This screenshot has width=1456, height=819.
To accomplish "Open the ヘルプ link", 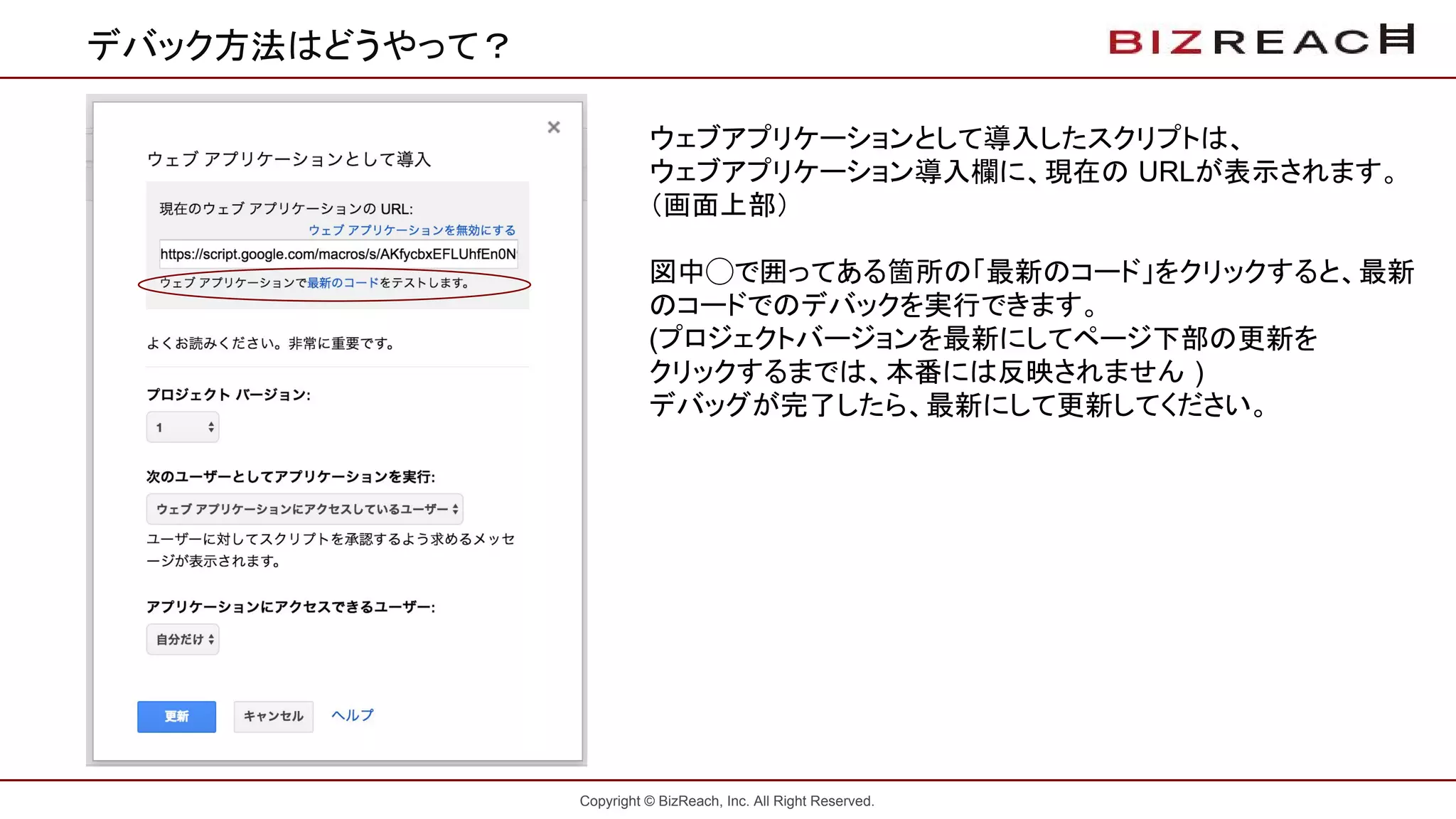I will coord(352,715).
